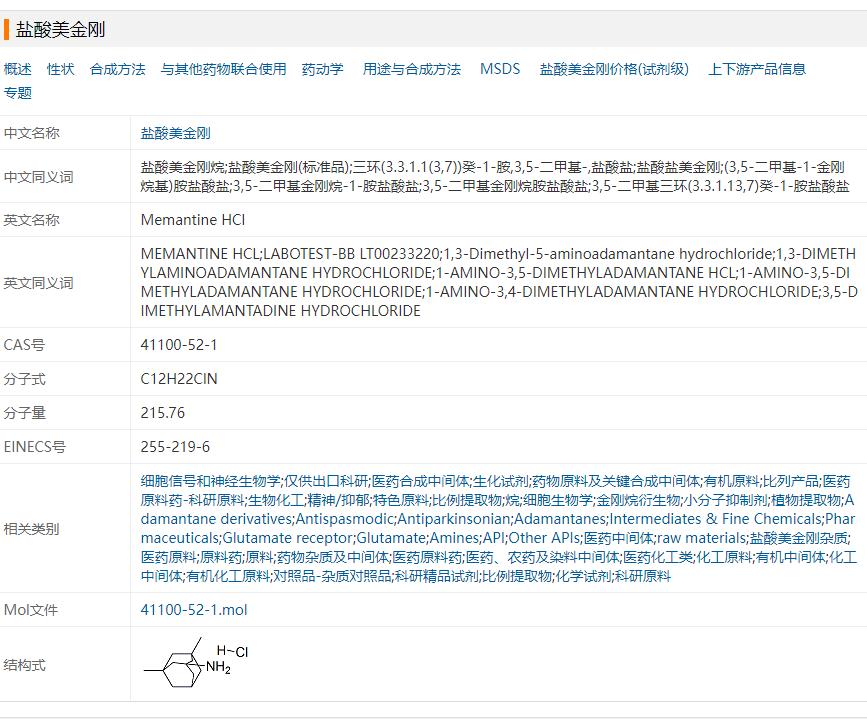The width and height of the screenshot is (867, 719).
Task: Click the memantine HCl structure image
Action: coord(197,664)
